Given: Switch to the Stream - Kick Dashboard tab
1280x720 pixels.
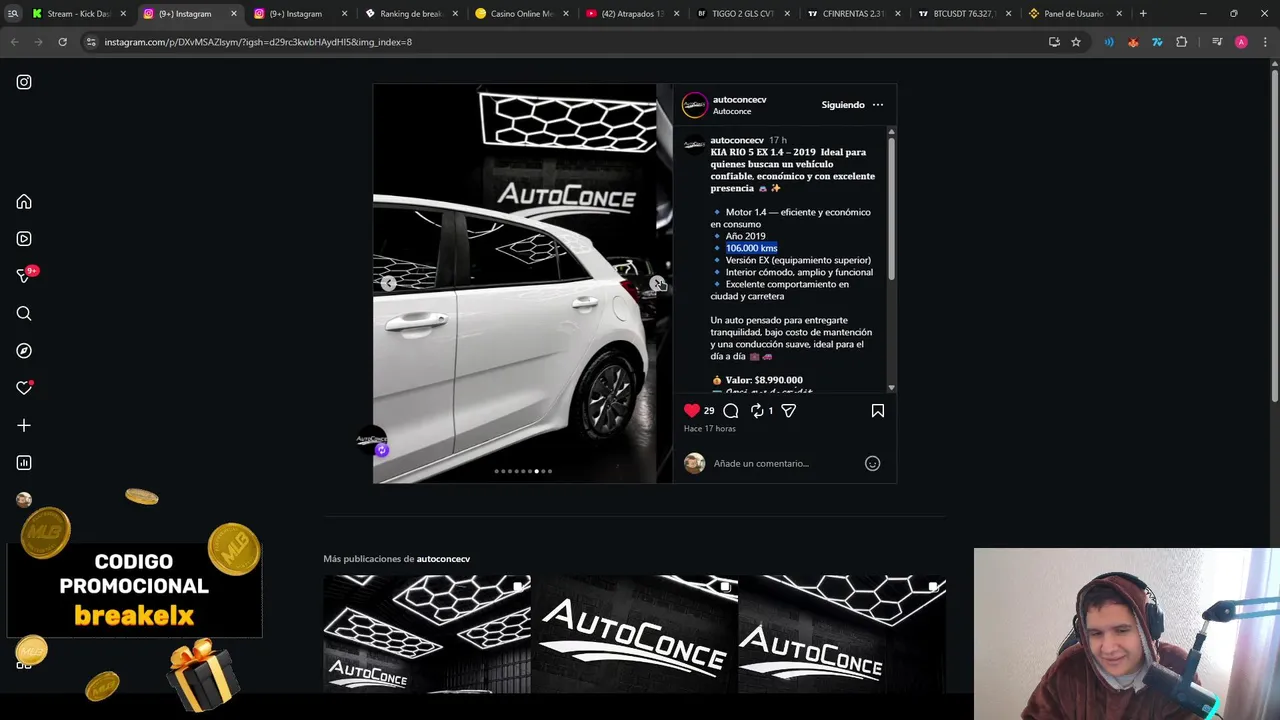Looking at the screenshot, I should coord(77,14).
